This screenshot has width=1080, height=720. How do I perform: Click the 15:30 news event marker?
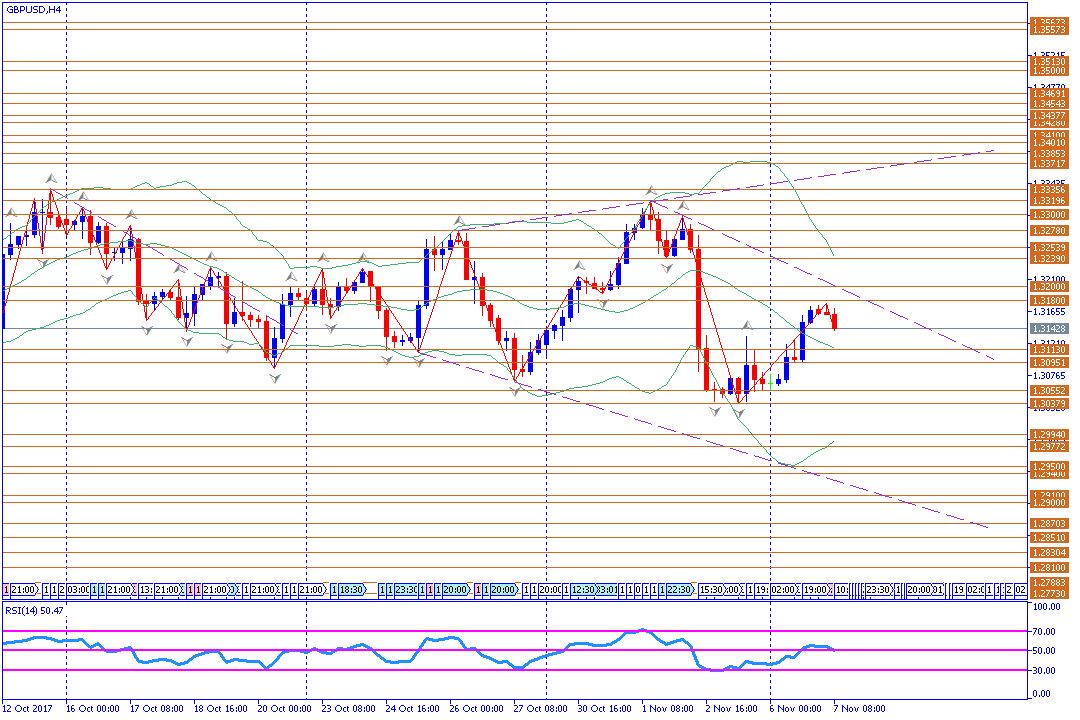tap(712, 590)
